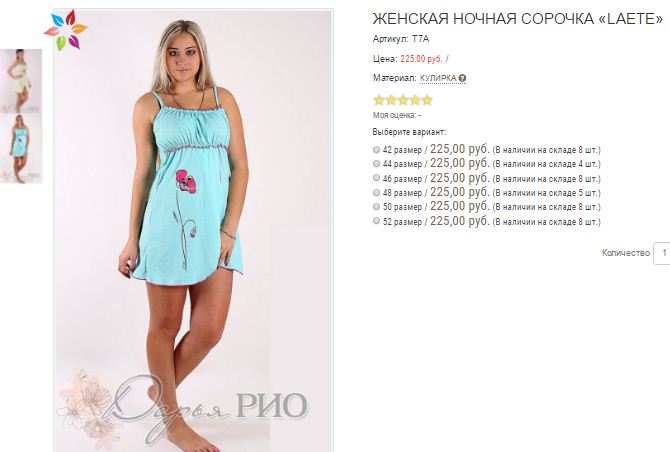Viewport: 670px width, 452px height.
Task: Click the Количество quantity input field
Action: 661,253
